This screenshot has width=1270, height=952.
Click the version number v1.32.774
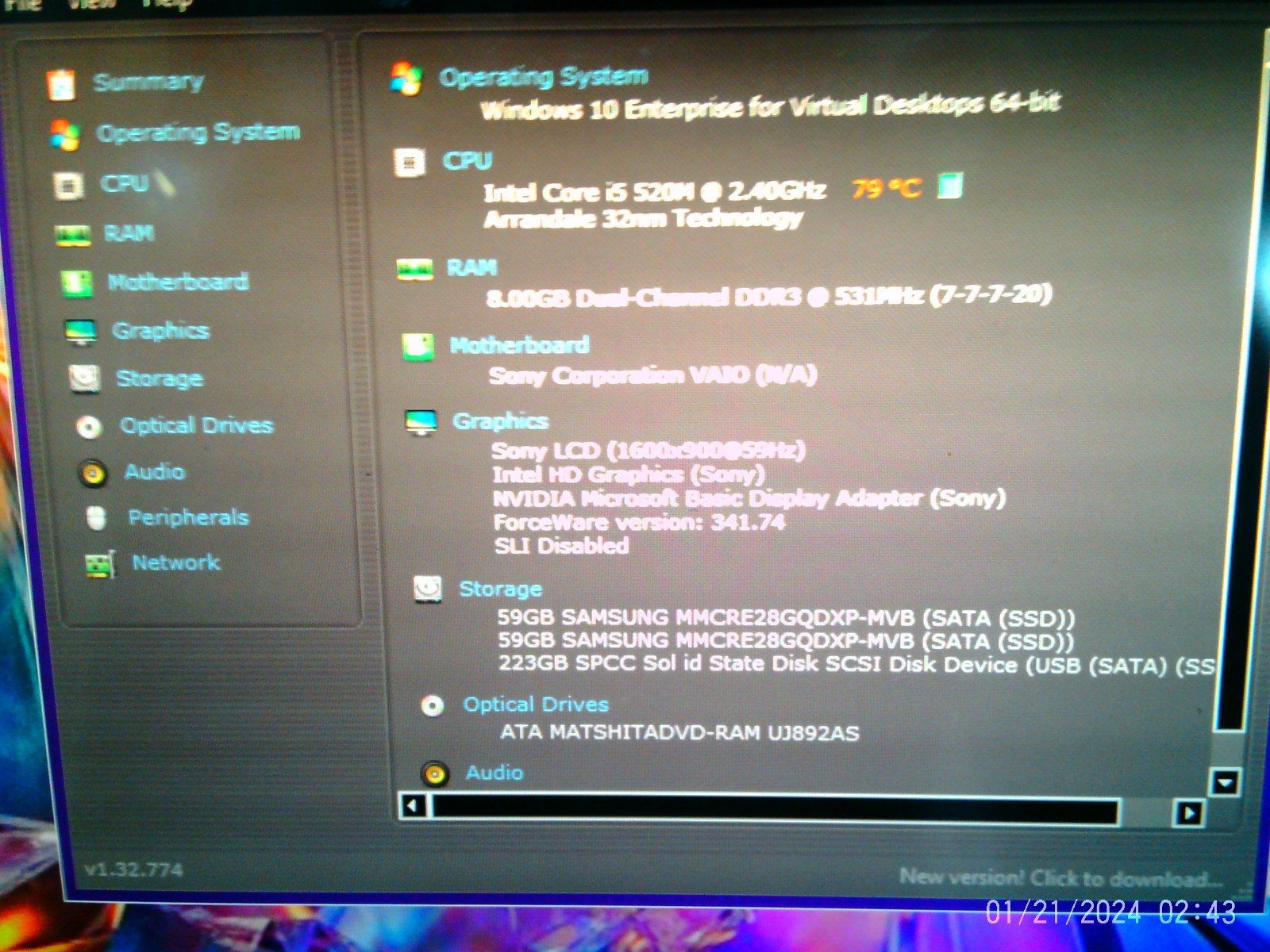click(133, 870)
